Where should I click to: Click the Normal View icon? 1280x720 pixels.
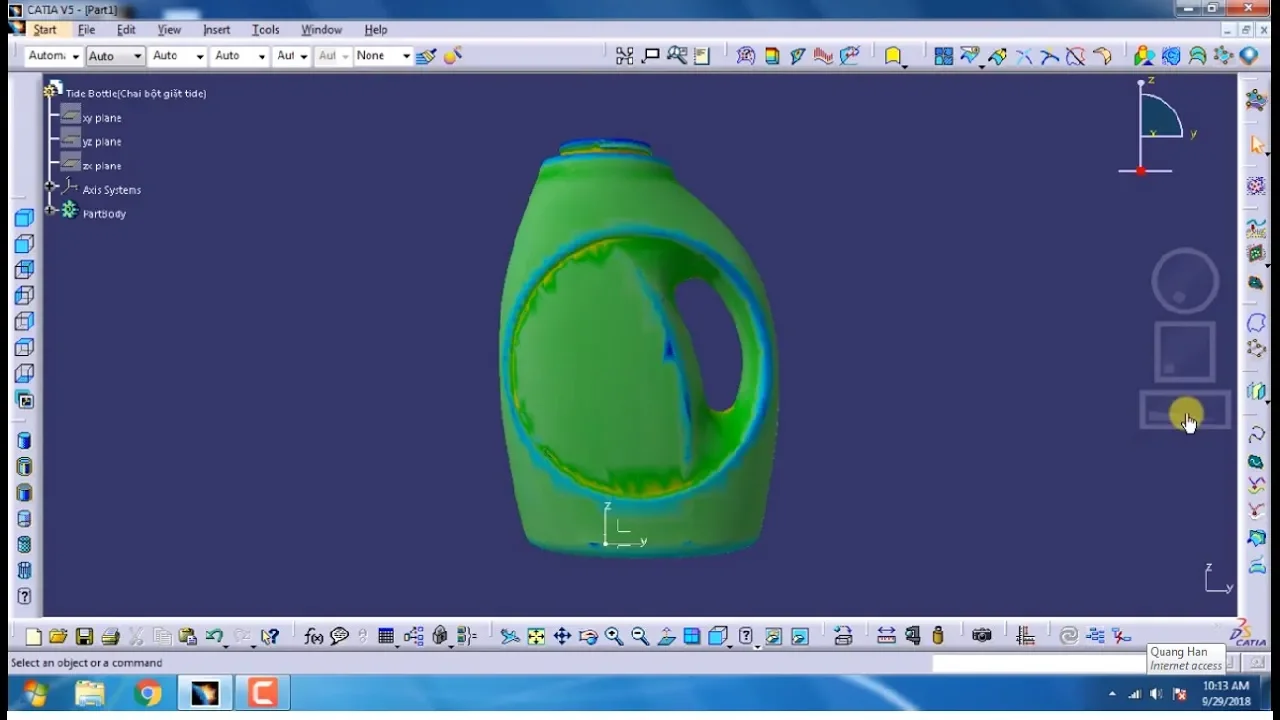pyautogui.click(x=666, y=636)
